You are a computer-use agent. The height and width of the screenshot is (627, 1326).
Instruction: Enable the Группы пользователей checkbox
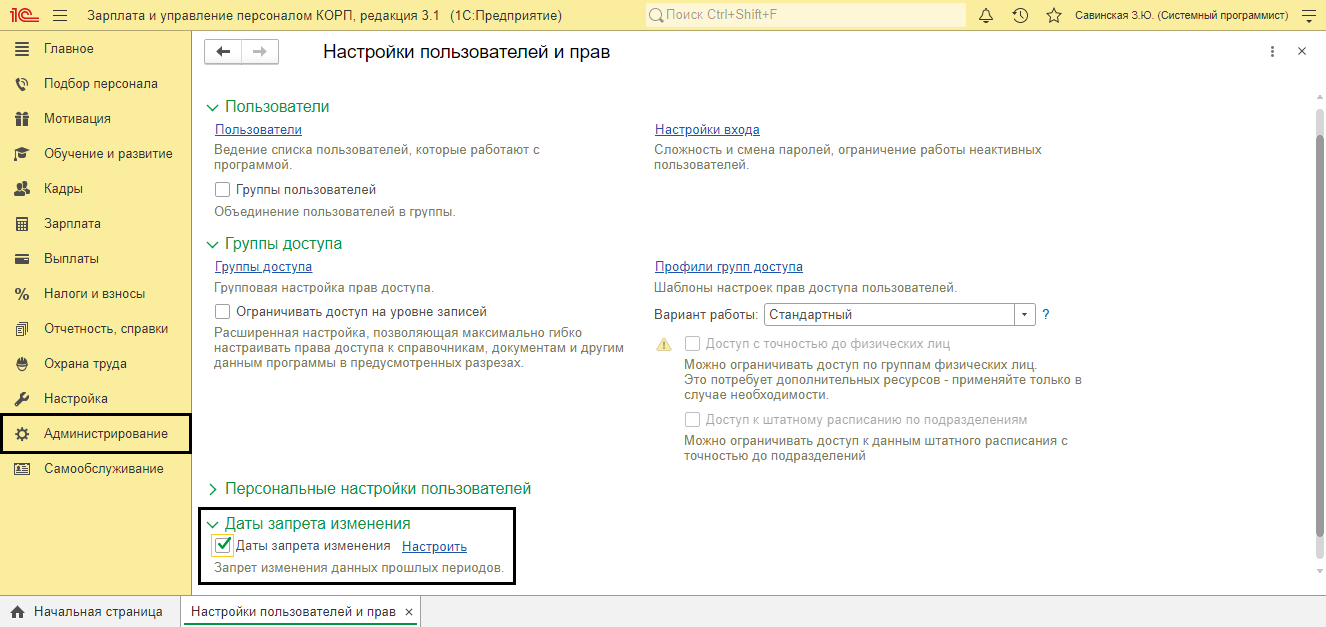[x=222, y=189]
